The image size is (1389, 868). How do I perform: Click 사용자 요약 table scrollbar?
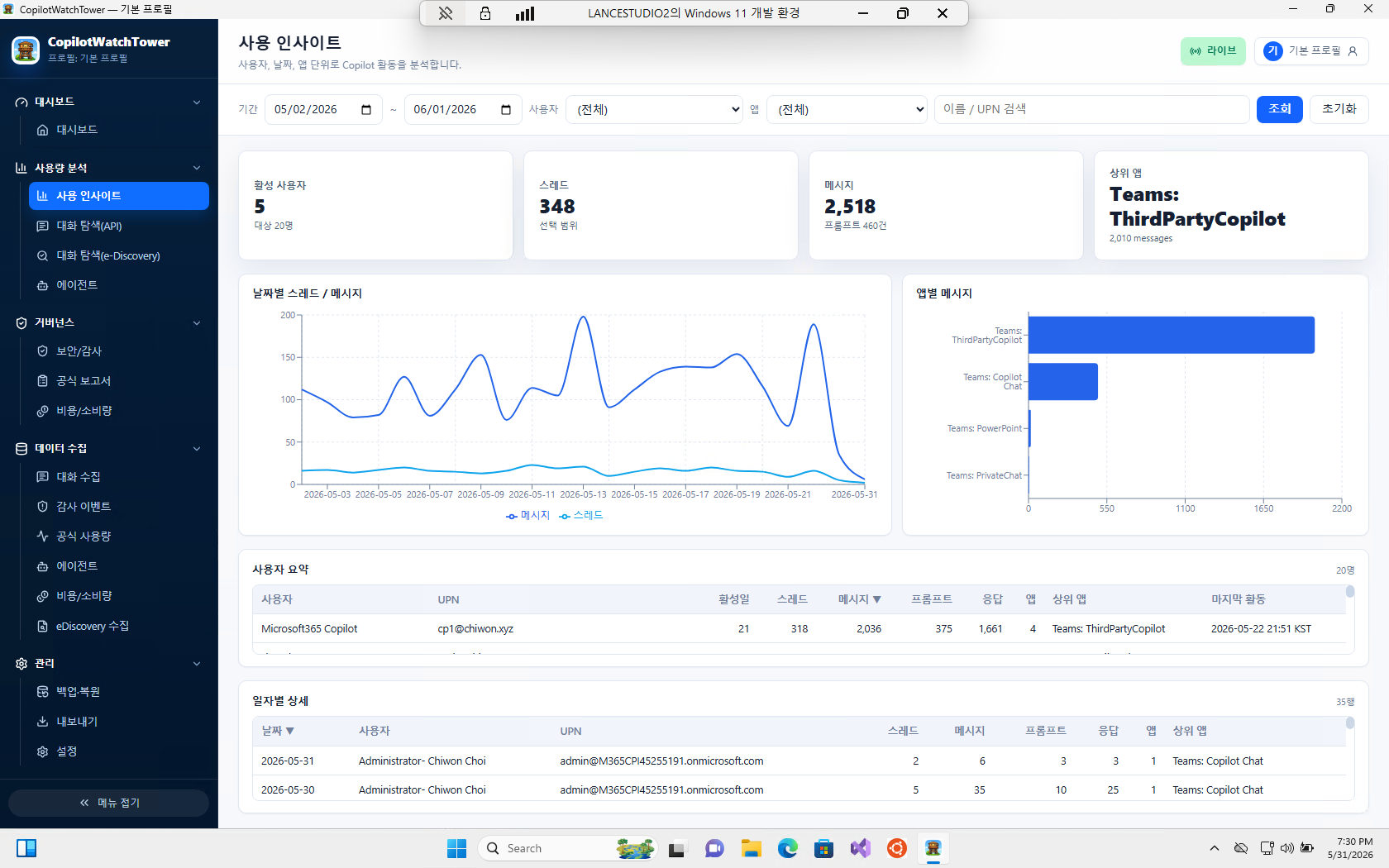click(x=1350, y=592)
